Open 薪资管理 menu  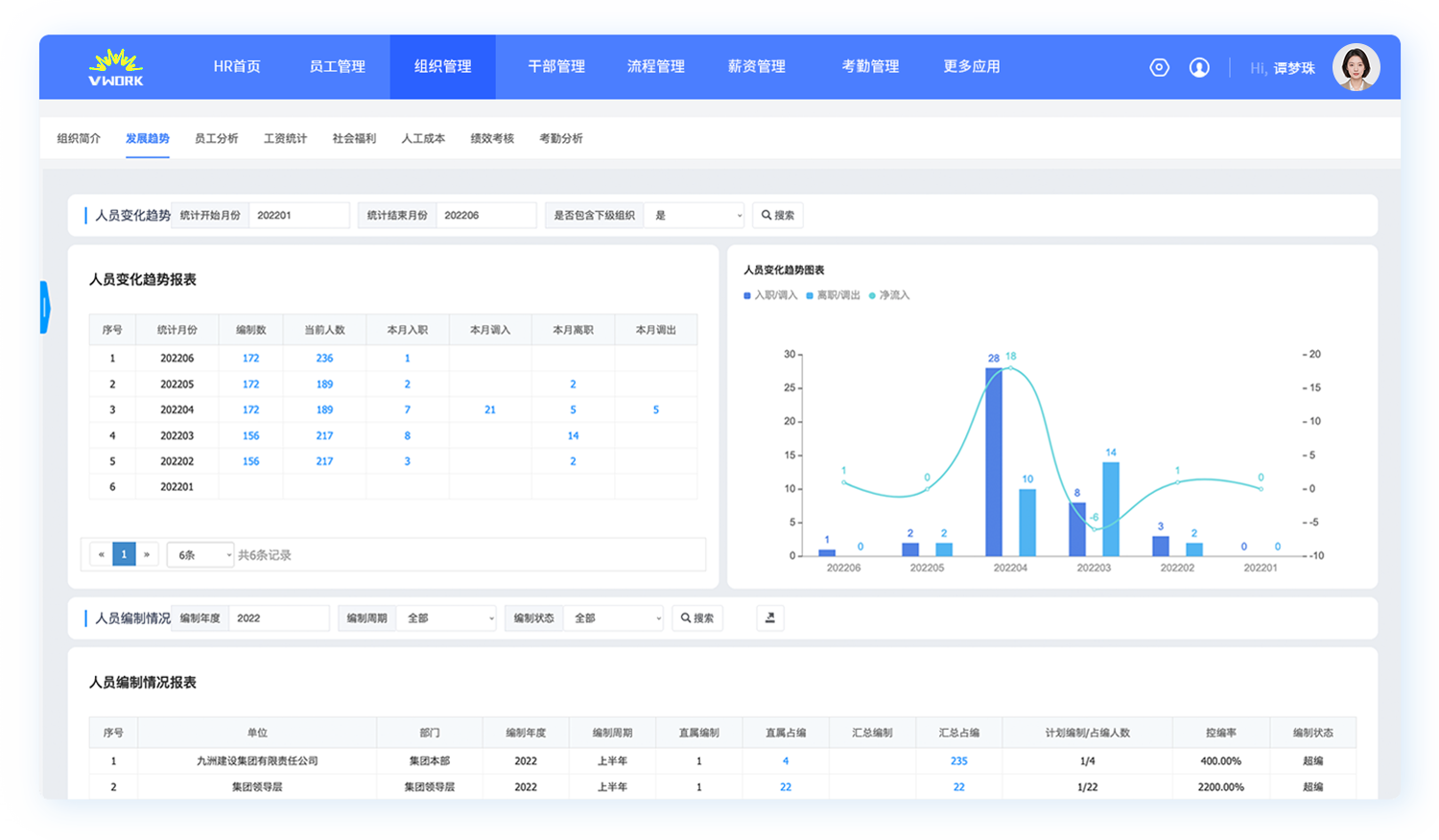(x=756, y=67)
